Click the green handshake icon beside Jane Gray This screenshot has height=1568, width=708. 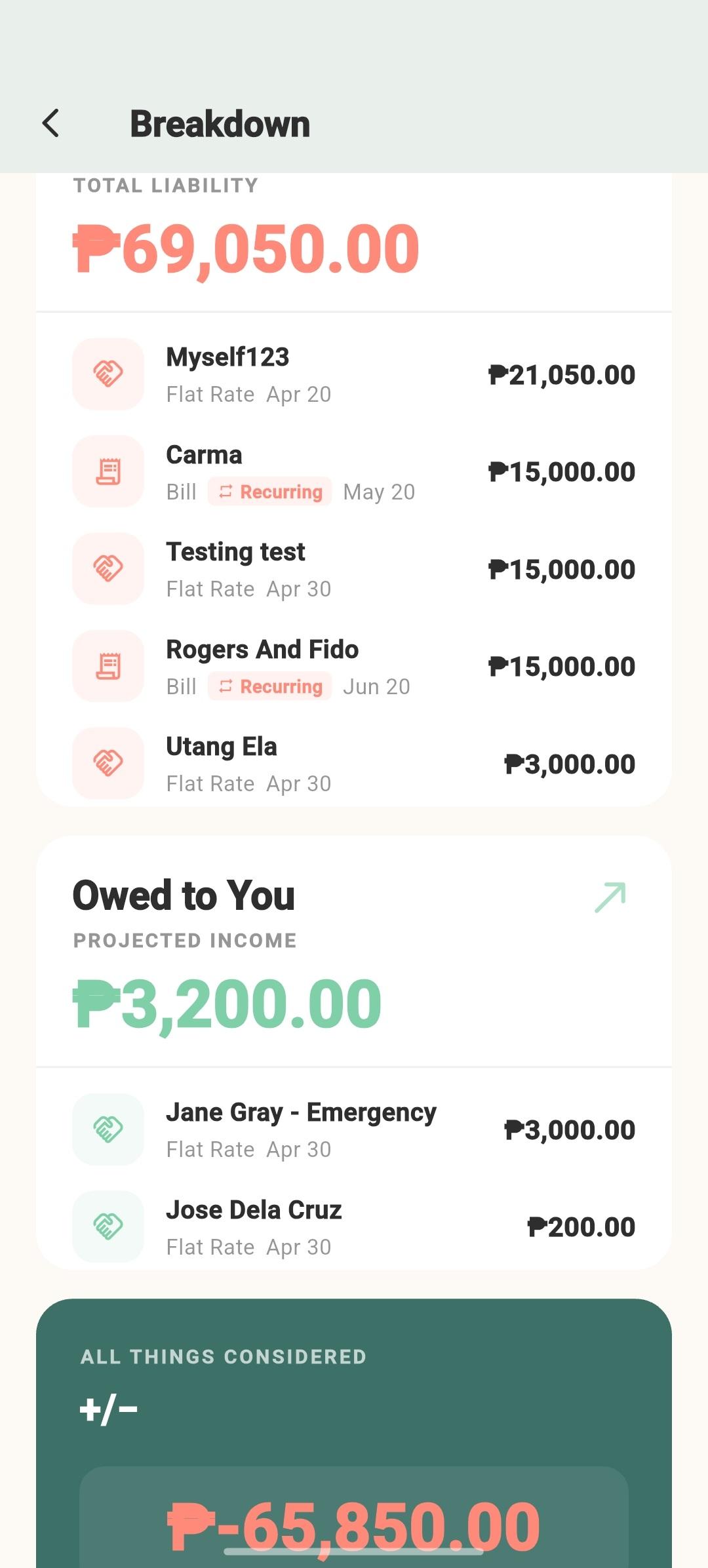(108, 1129)
